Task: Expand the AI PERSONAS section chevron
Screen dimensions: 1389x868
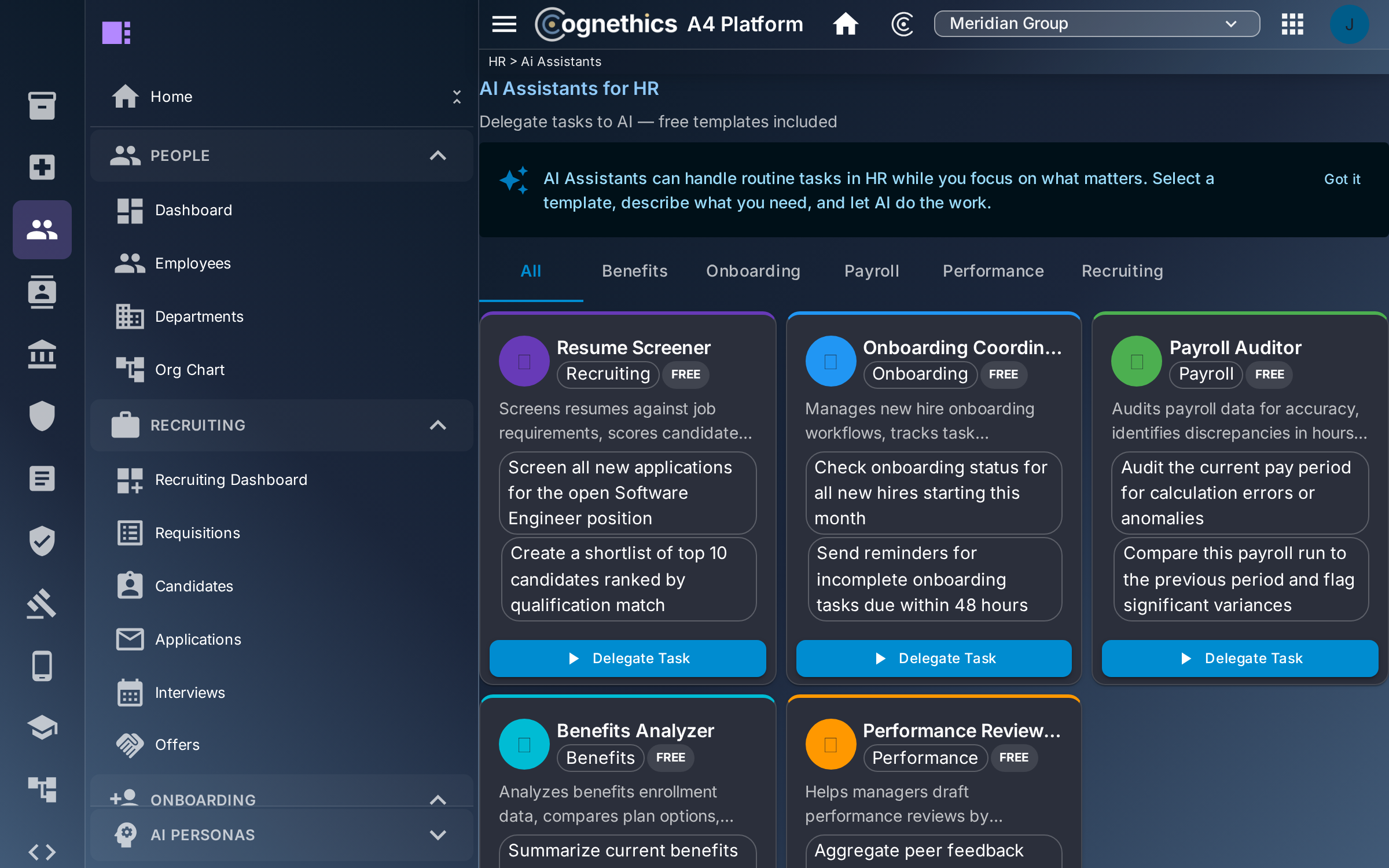Action: pos(438,835)
